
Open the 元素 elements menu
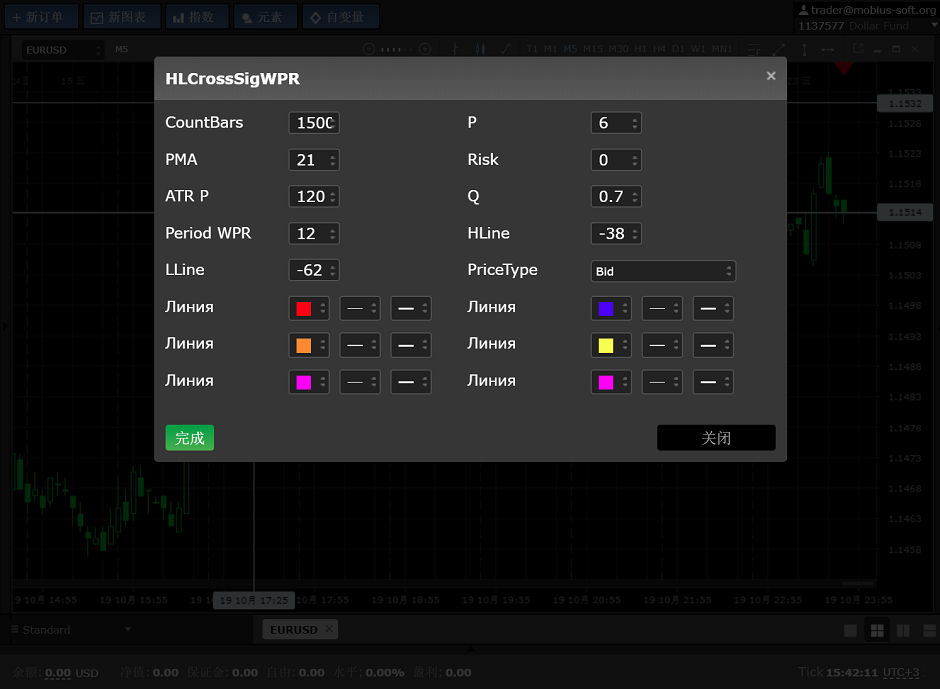[x=265, y=17]
